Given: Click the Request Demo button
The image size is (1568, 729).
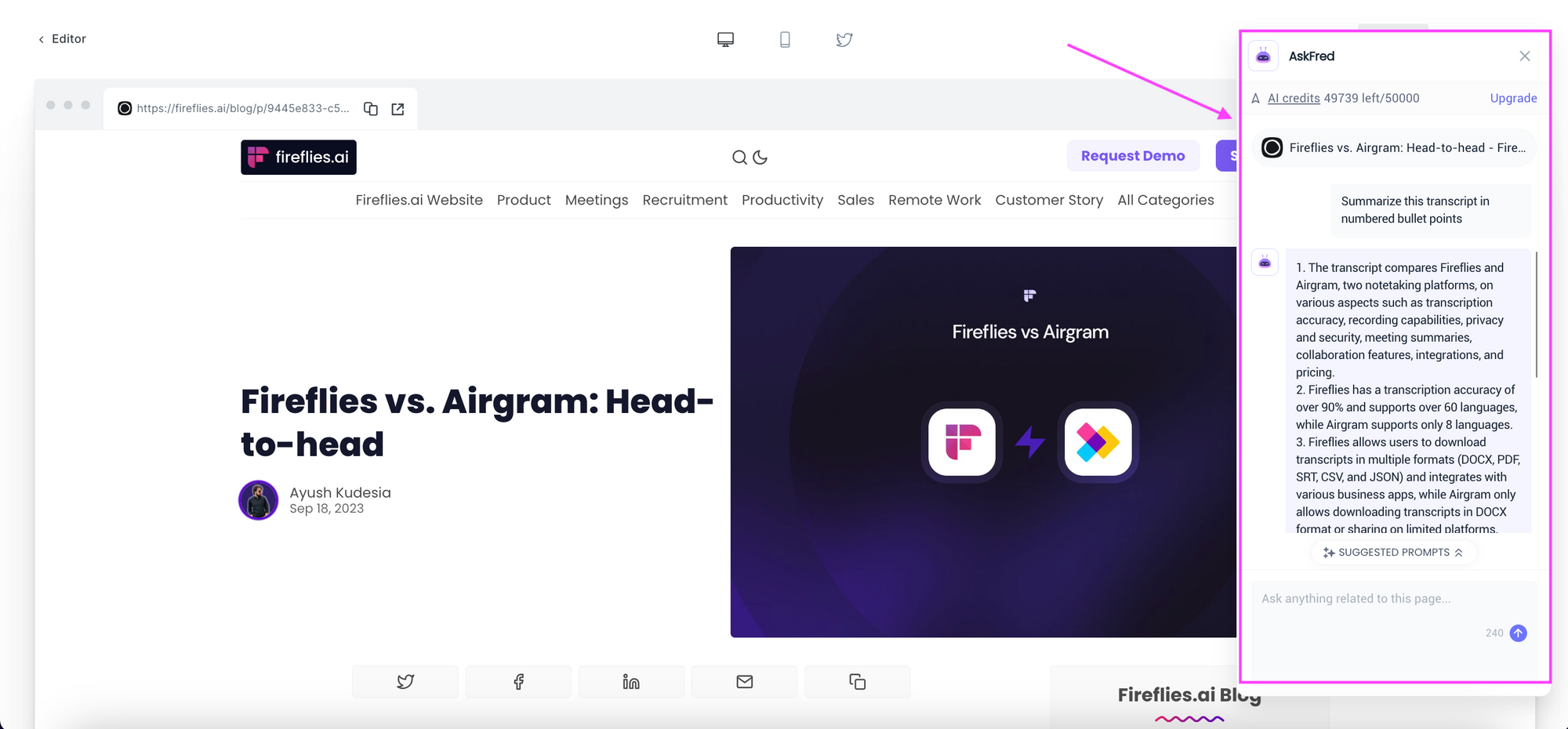Looking at the screenshot, I should (1133, 155).
